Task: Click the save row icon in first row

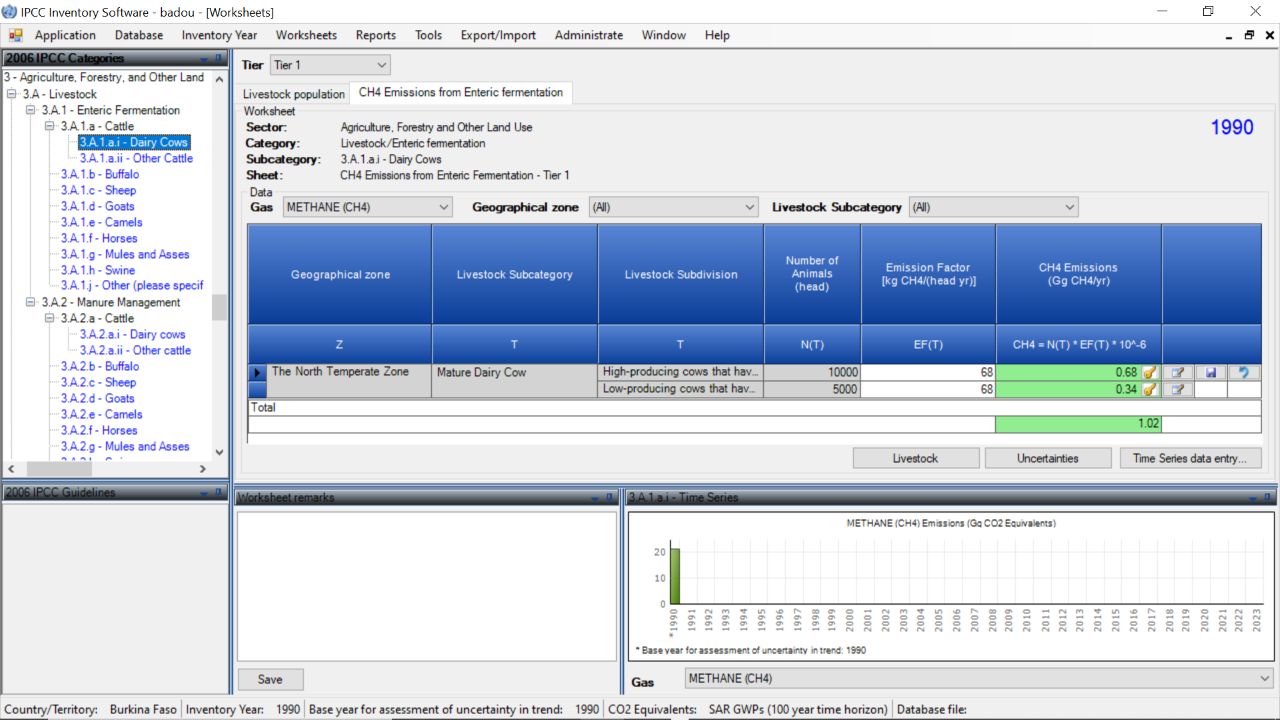Action: point(1211,373)
